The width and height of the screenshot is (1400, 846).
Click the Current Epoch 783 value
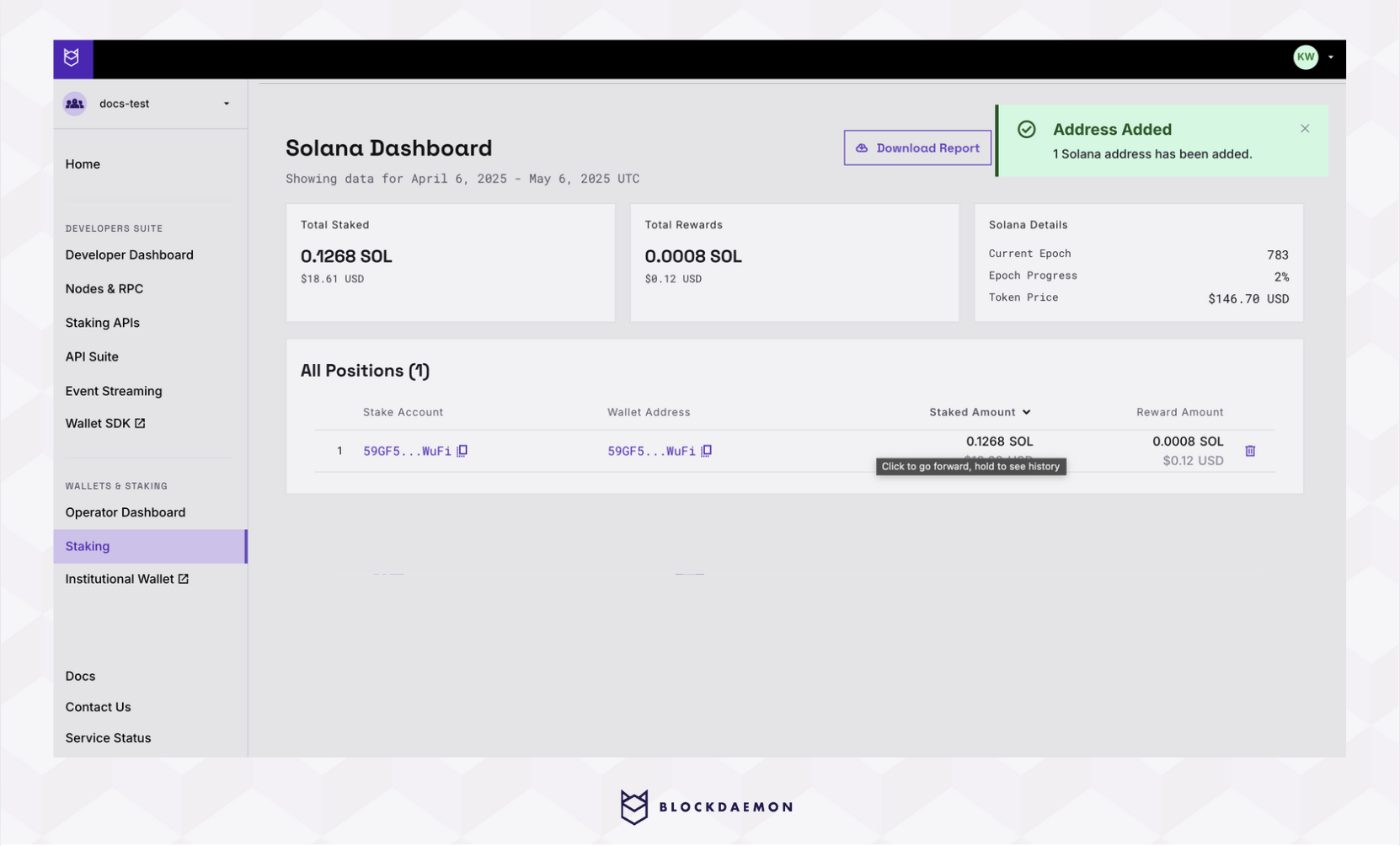(x=1278, y=255)
